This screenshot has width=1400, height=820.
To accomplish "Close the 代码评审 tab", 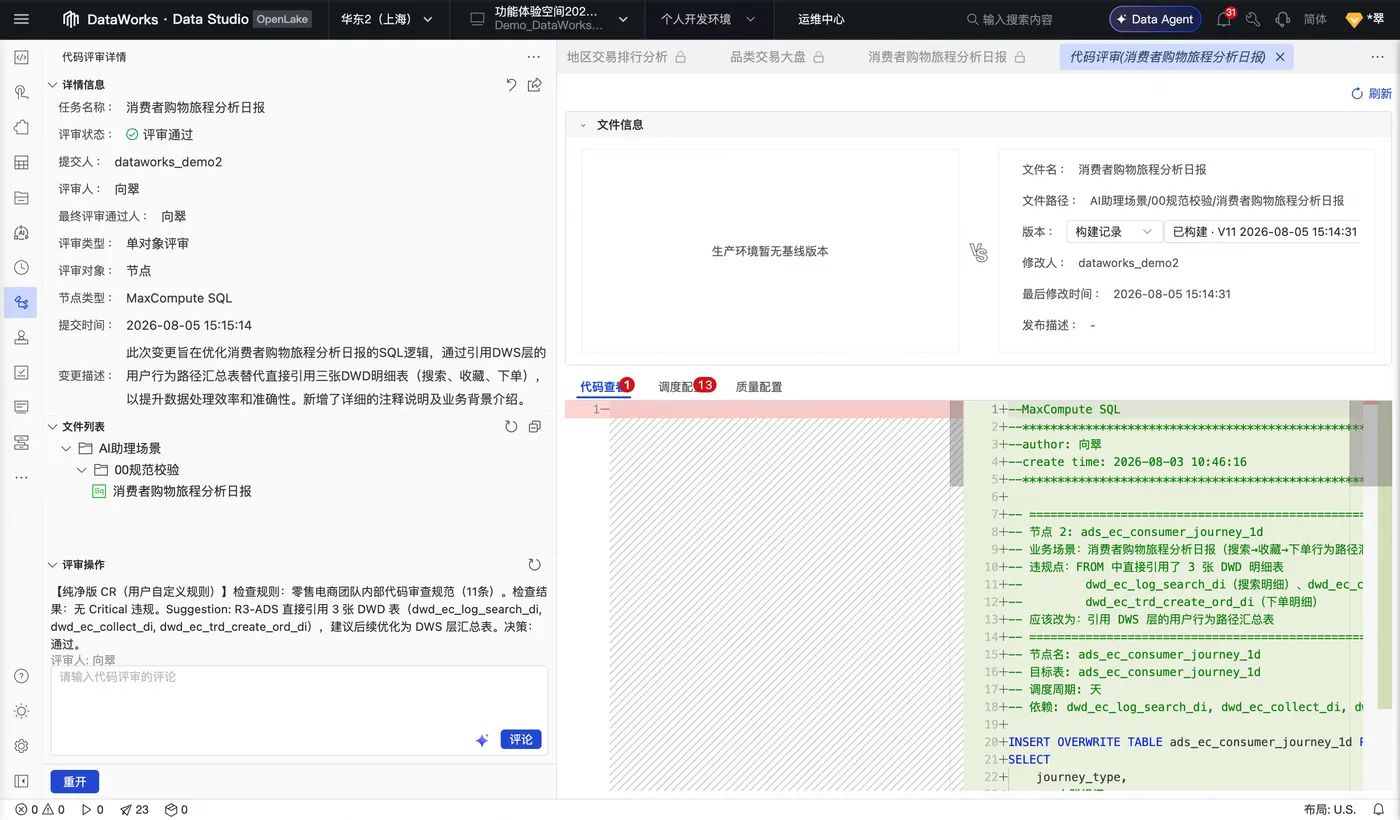I will [x=1280, y=57].
